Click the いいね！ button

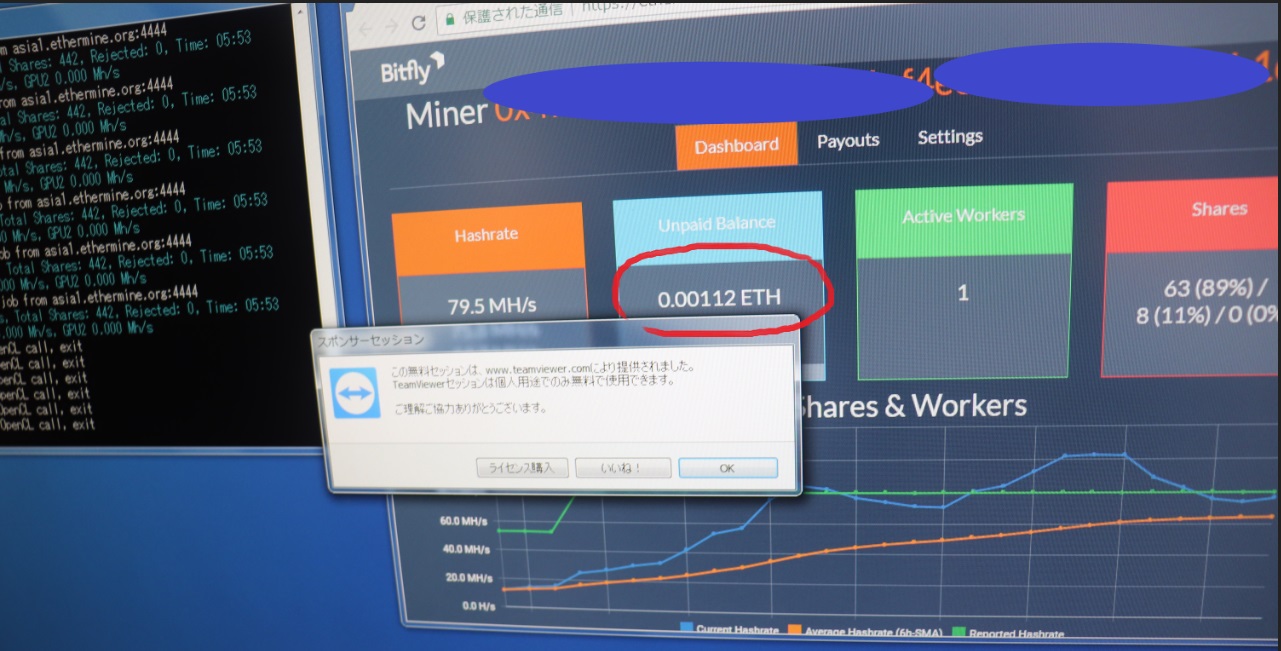click(x=621, y=468)
